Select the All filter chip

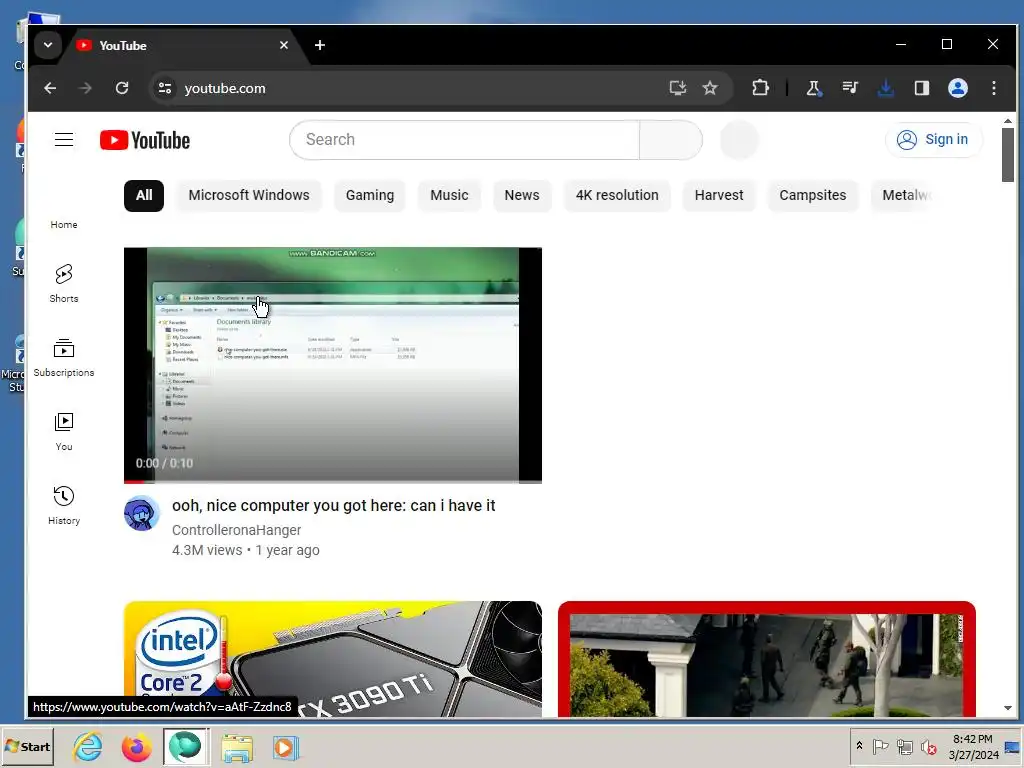click(x=144, y=195)
